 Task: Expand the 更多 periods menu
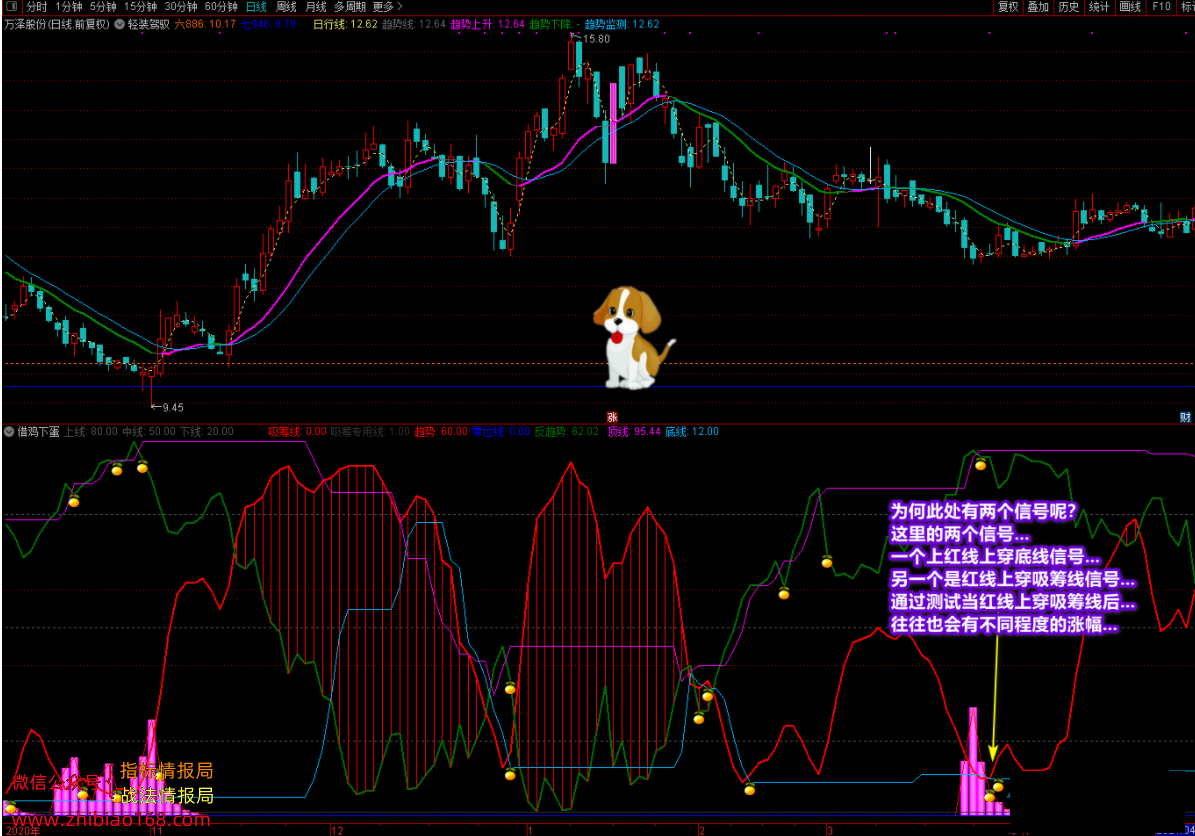(387, 7)
